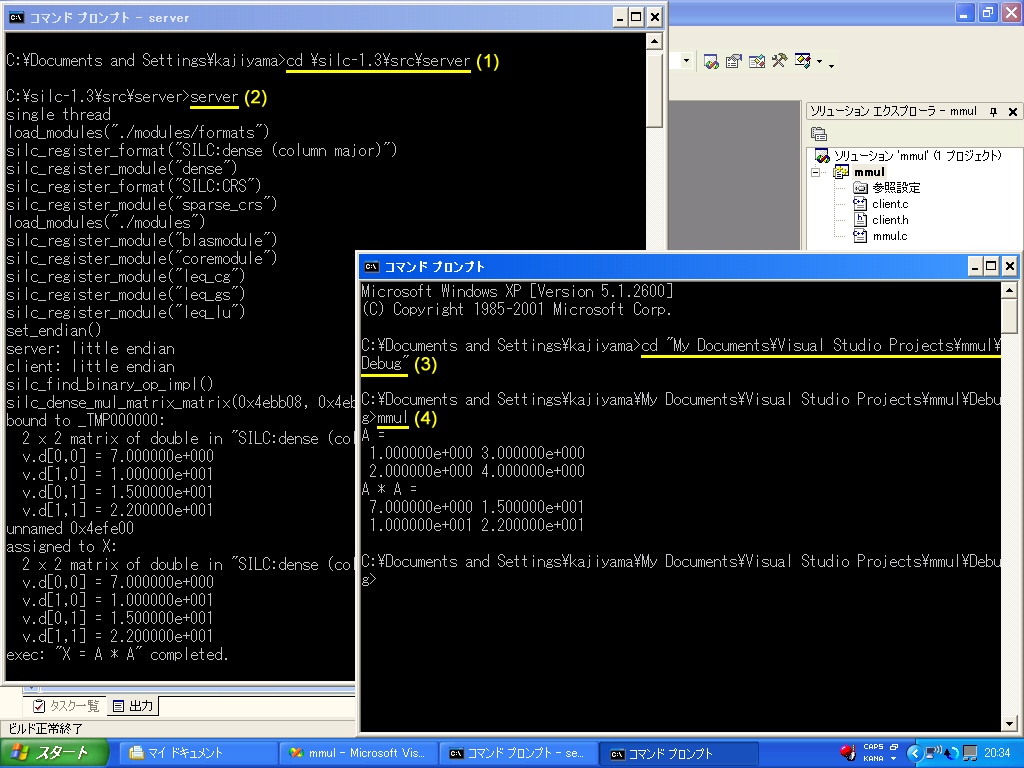This screenshot has width=1024, height=768.
Task: Switch to コマンド プロンプト - server taskbar button
Action: pos(518,754)
